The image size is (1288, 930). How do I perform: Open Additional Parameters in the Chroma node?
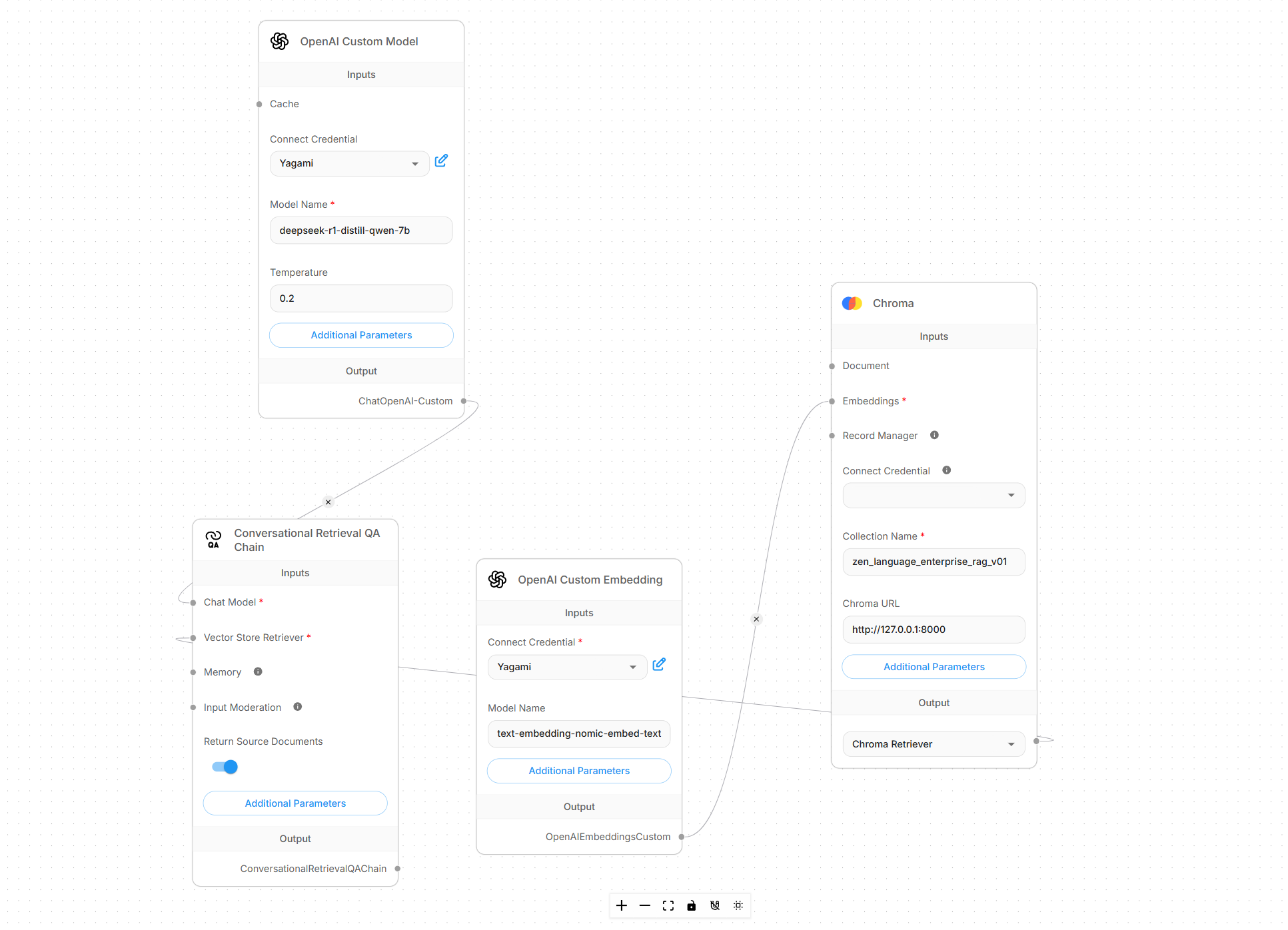(934, 667)
